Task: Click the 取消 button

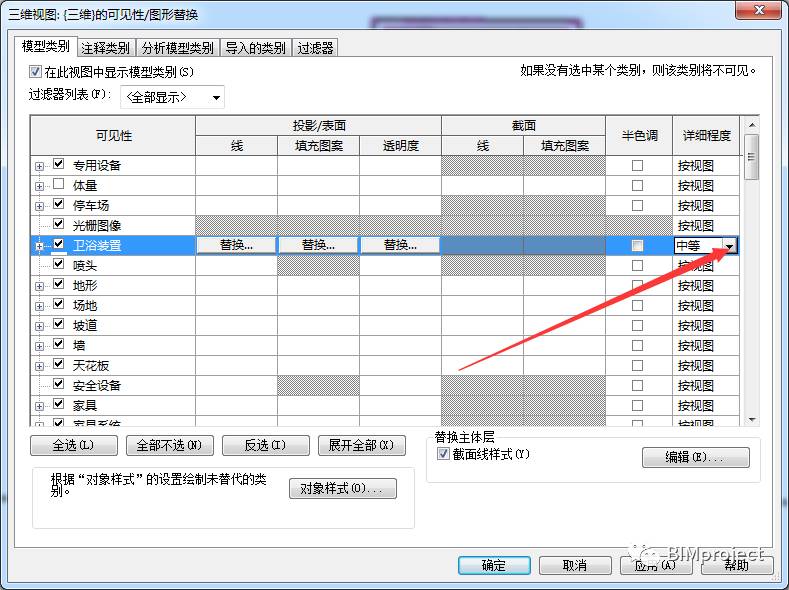Action: pos(575,565)
